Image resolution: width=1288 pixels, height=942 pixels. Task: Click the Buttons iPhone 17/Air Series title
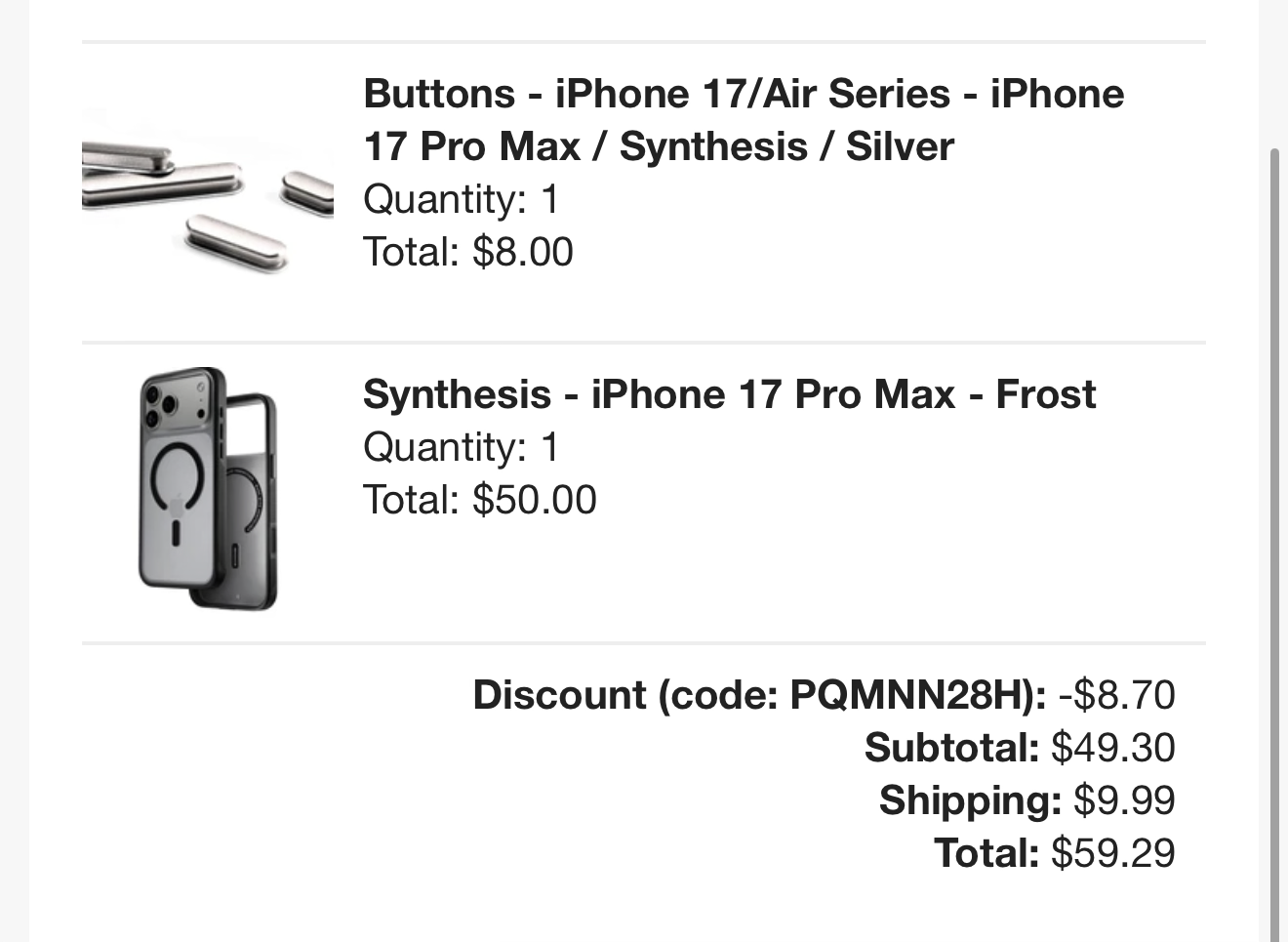point(743,95)
